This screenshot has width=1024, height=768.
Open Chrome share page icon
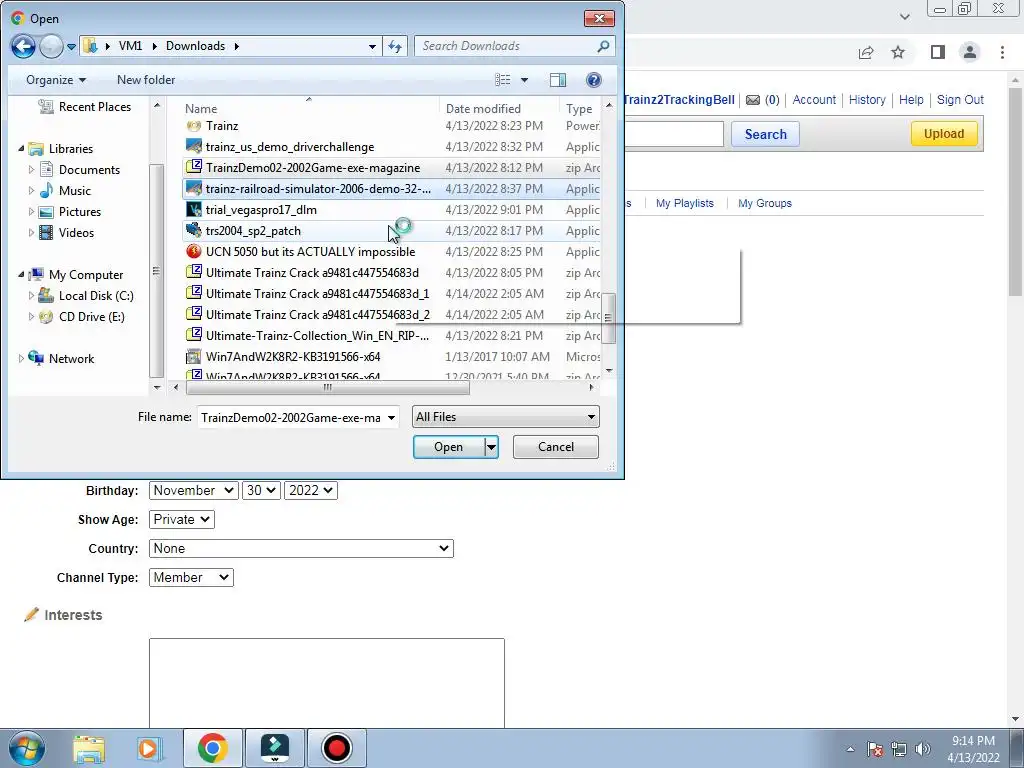(x=866, y=52)
